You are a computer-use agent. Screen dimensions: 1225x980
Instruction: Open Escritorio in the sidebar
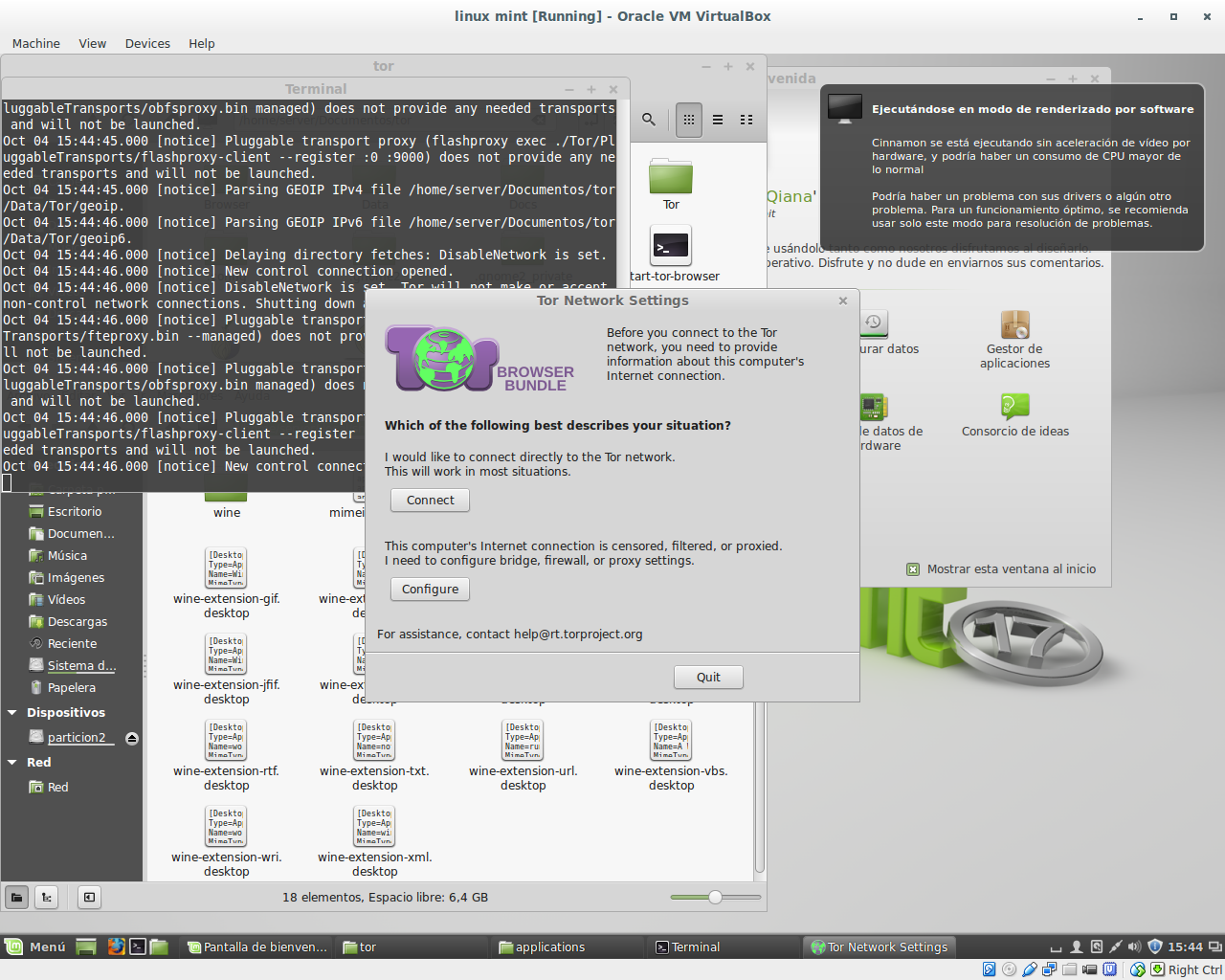click(x=75, y=511)
